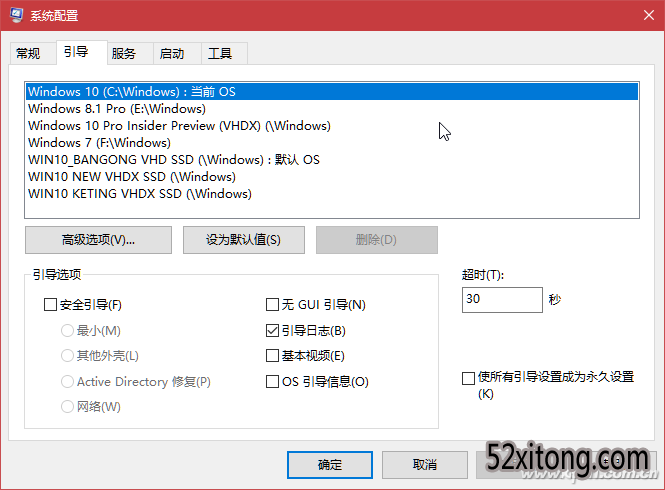Select WIN10 KETING VHDX SSD entry
665x490 pixels.
pos(332,193)
